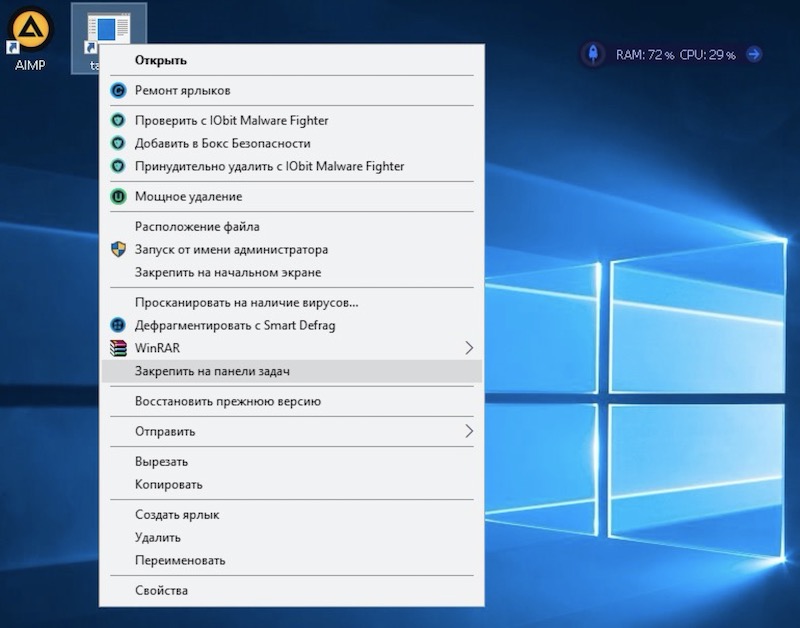Click the green 'Мощное удаление' uninstaller icon
Image resolution: width=800 pixels, height=628 pixels.
click(118, 196)
